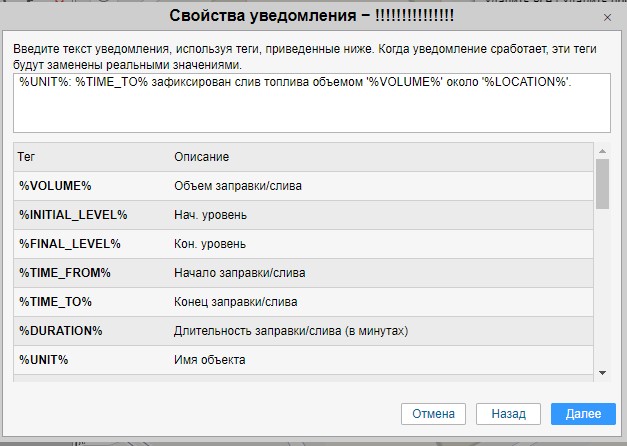The width and height of the screenshot is (627, 446).
Task: Click the 'Описание' column header
Action: [201, 158]
